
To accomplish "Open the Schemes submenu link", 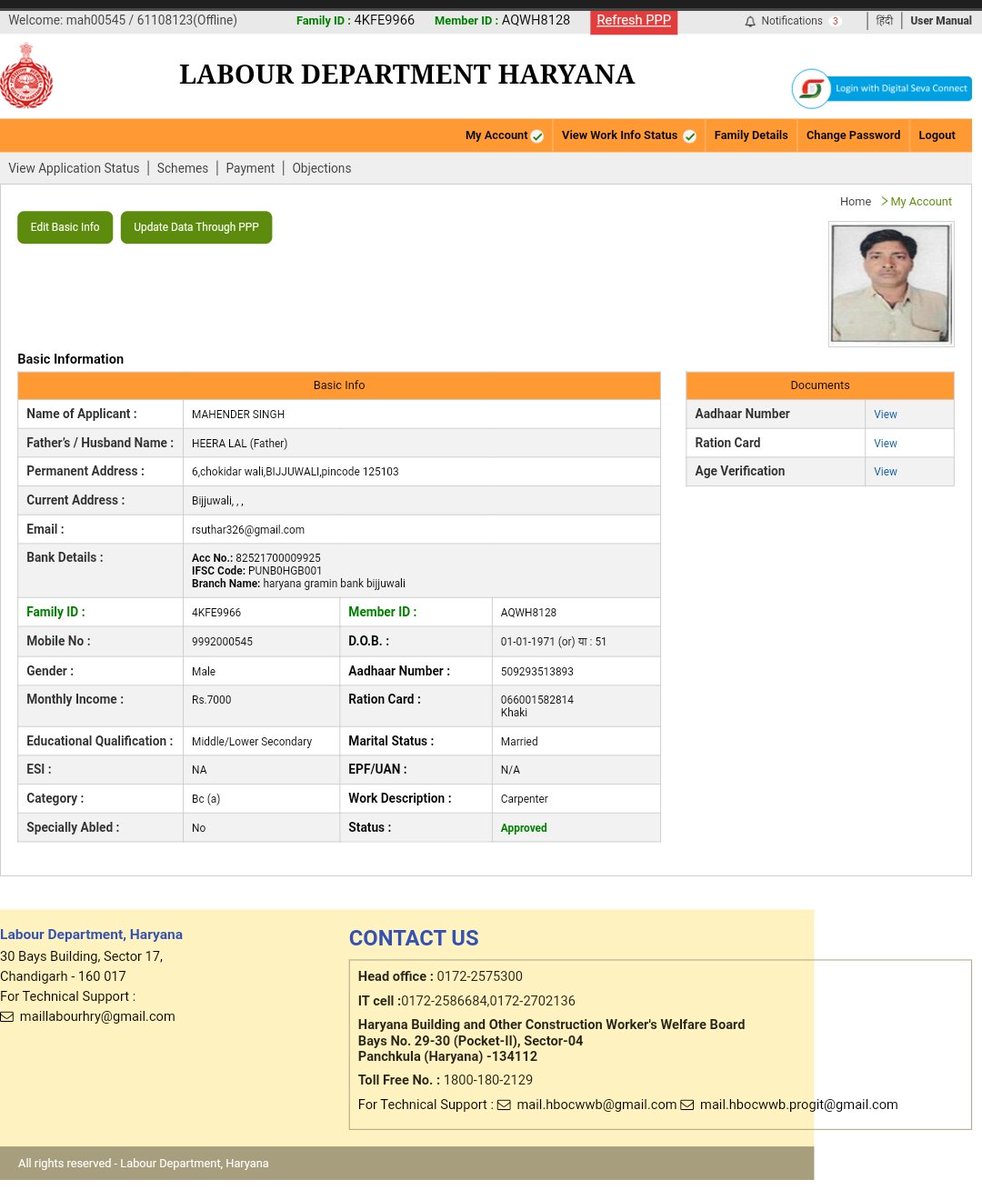I will (x=182, y=168).
